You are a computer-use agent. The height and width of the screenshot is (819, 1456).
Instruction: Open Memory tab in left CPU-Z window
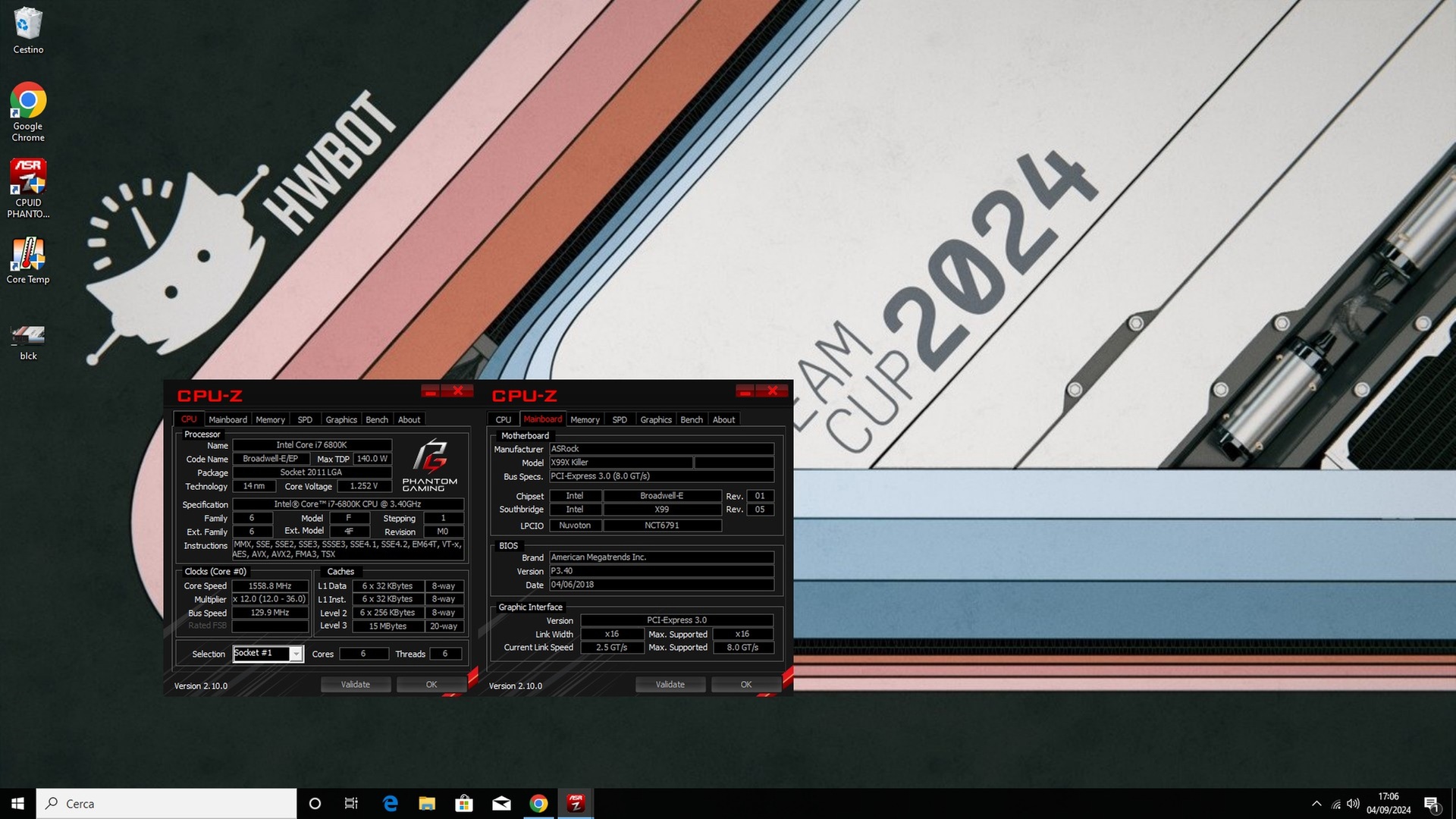(x=270, y=419)
